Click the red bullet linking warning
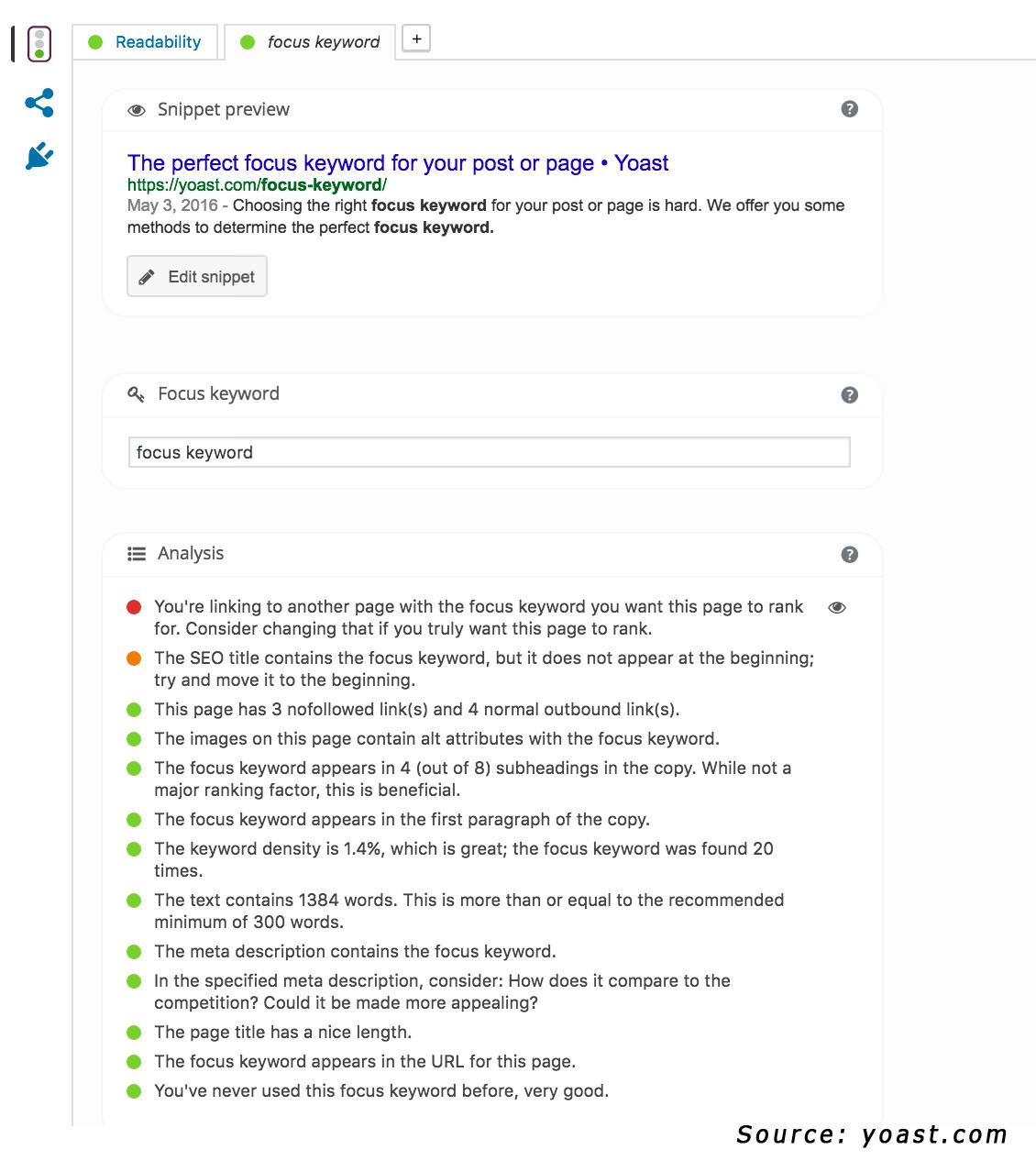 [x=134, y=607]
